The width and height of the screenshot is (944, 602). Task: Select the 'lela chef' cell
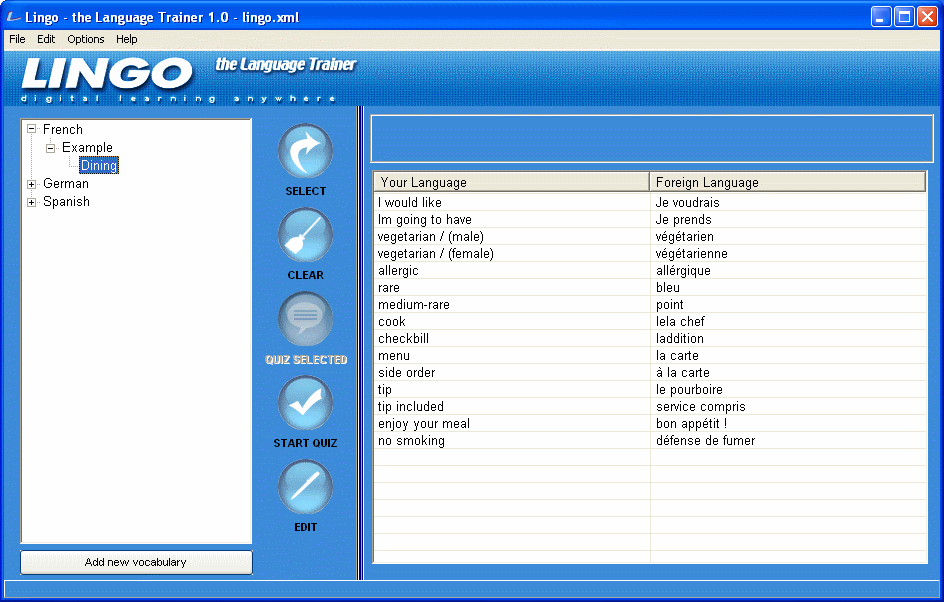click(x=788, y=321)
